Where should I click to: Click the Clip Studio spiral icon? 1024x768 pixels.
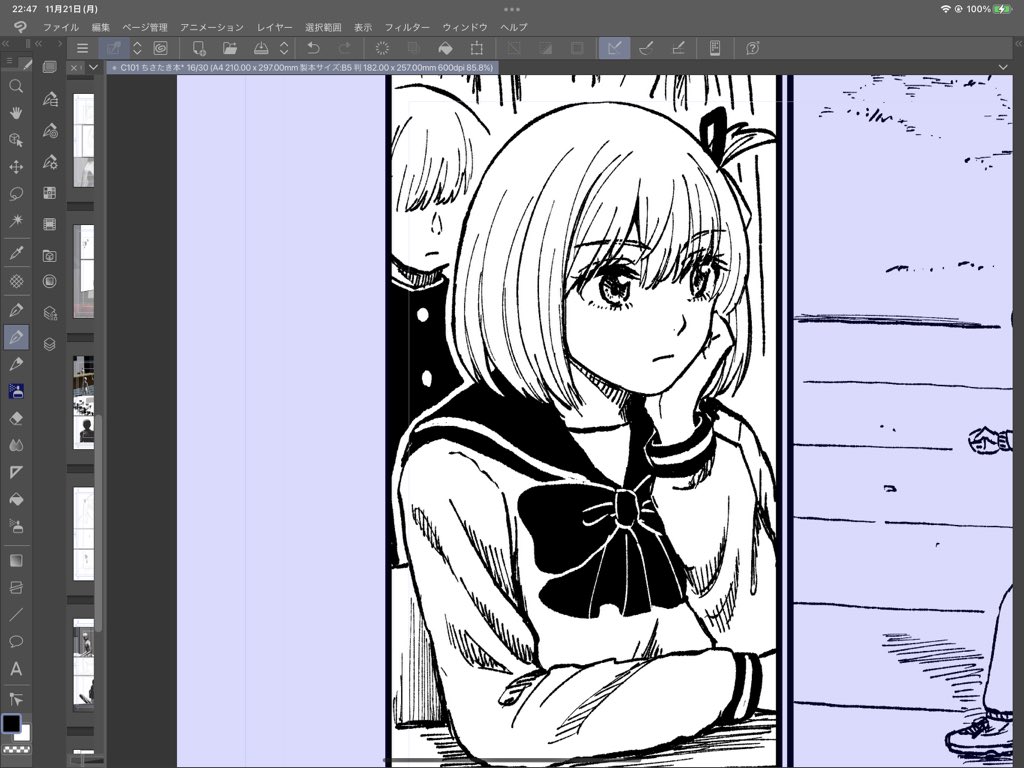coord(161,48)
